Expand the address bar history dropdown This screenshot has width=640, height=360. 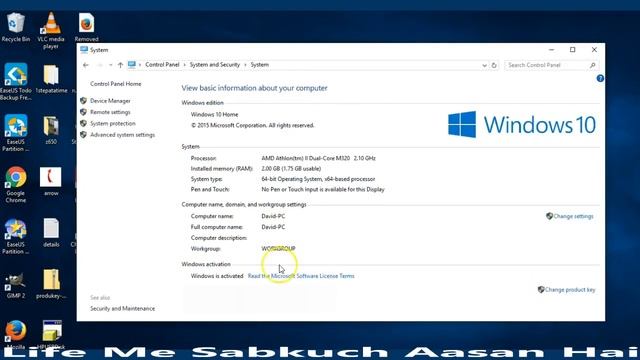[484, 65]
